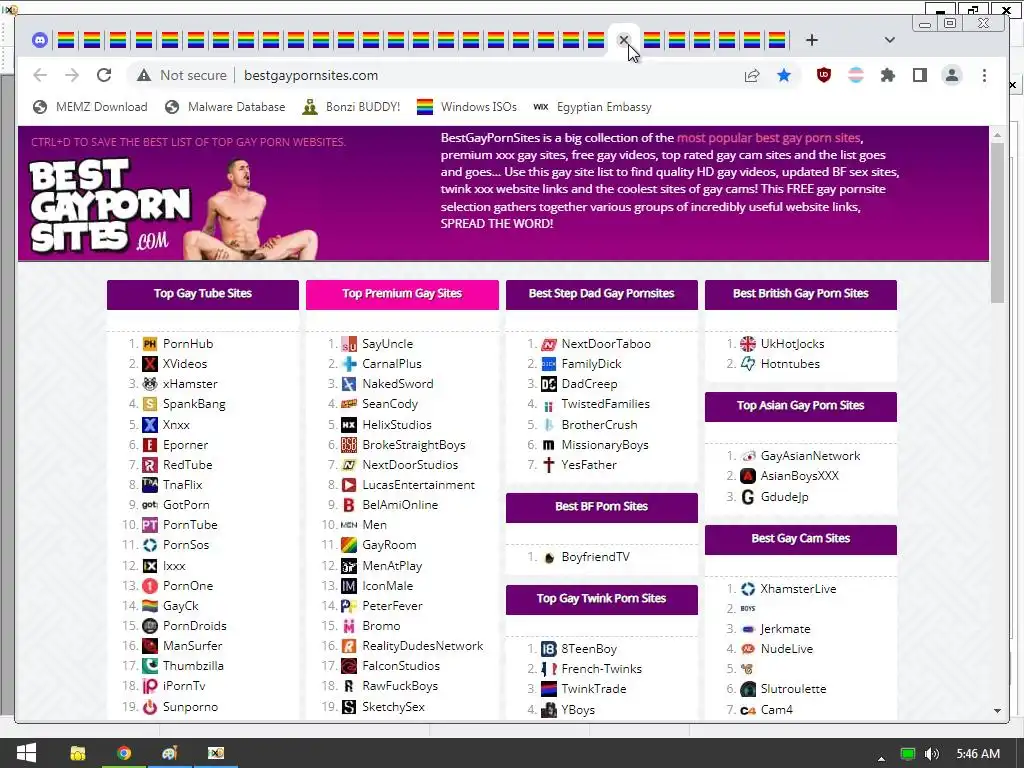This screenshot has height=768, width=1024.
Task: Click the CarnalPlus plus icon
Action: point(349,364)
